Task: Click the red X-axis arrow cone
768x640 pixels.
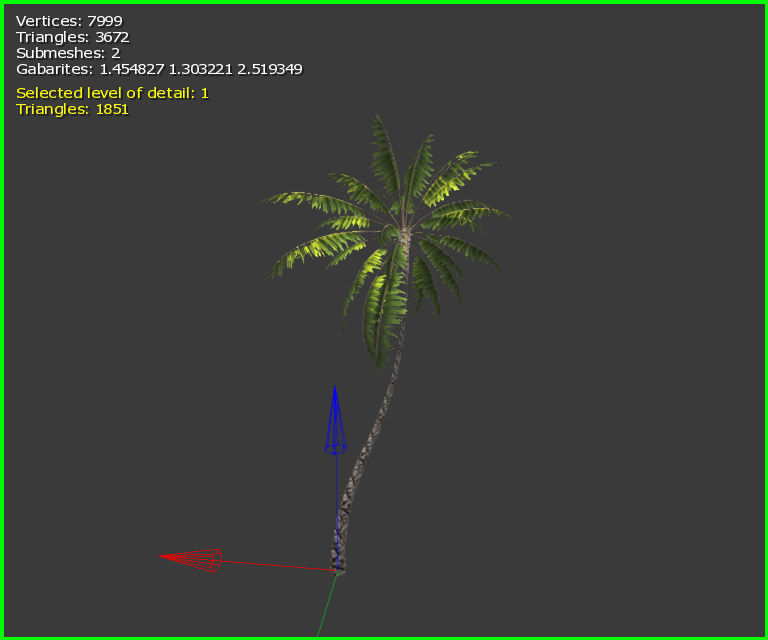Action: (191, 560)
